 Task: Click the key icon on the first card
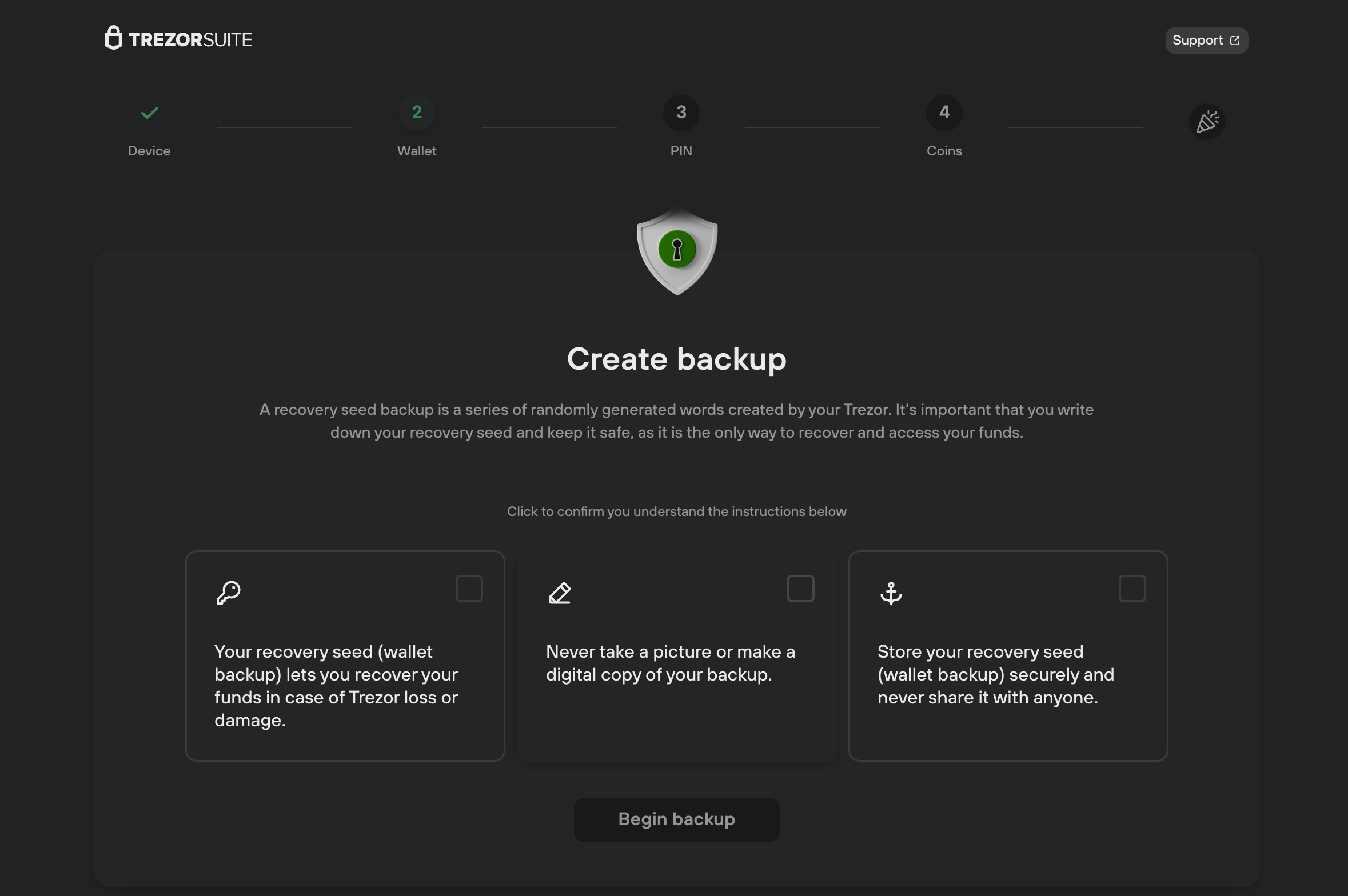[x=228, y=593]
